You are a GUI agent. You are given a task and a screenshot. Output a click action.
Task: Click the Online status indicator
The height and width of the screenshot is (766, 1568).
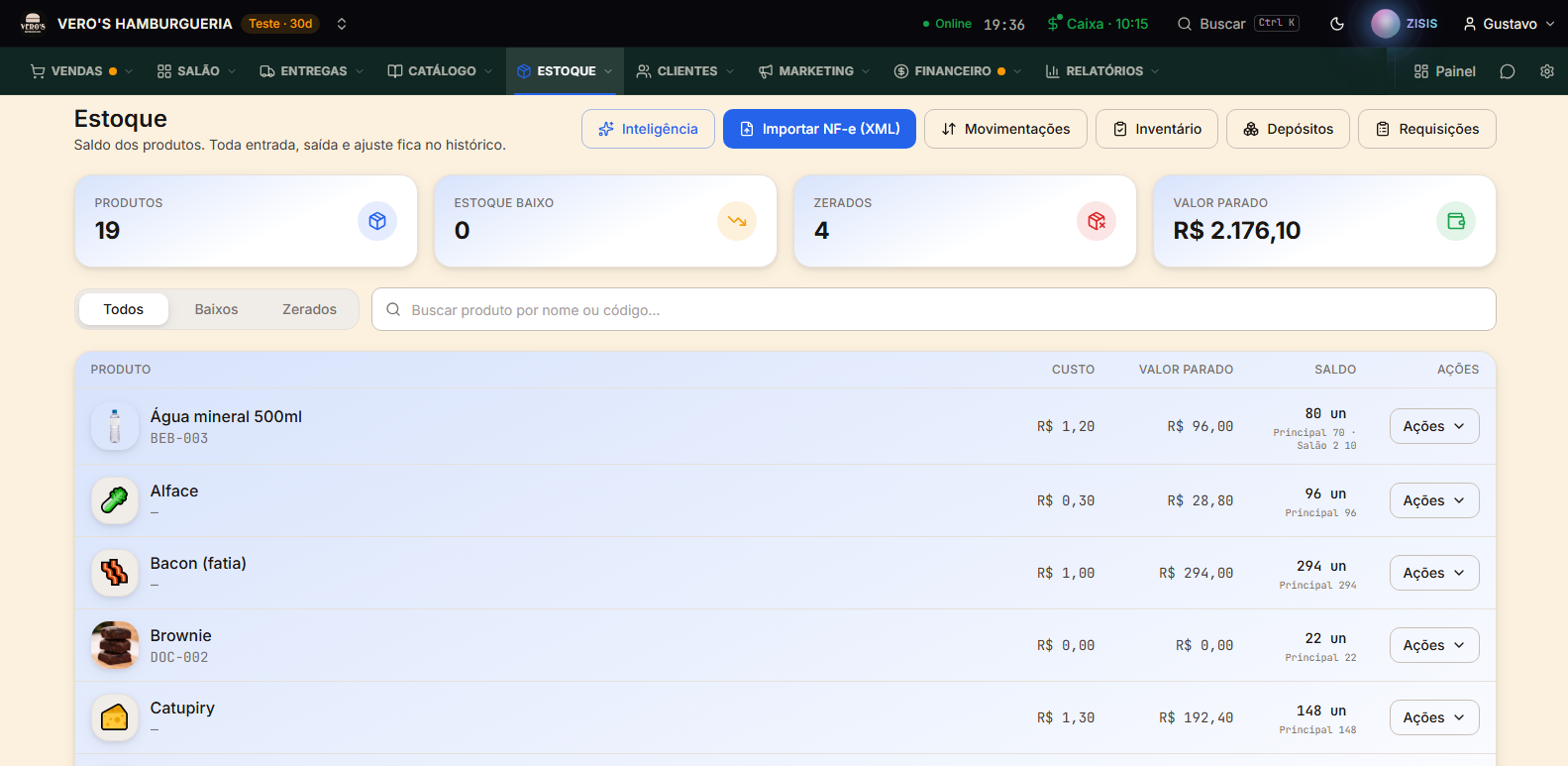pos(947,24)
